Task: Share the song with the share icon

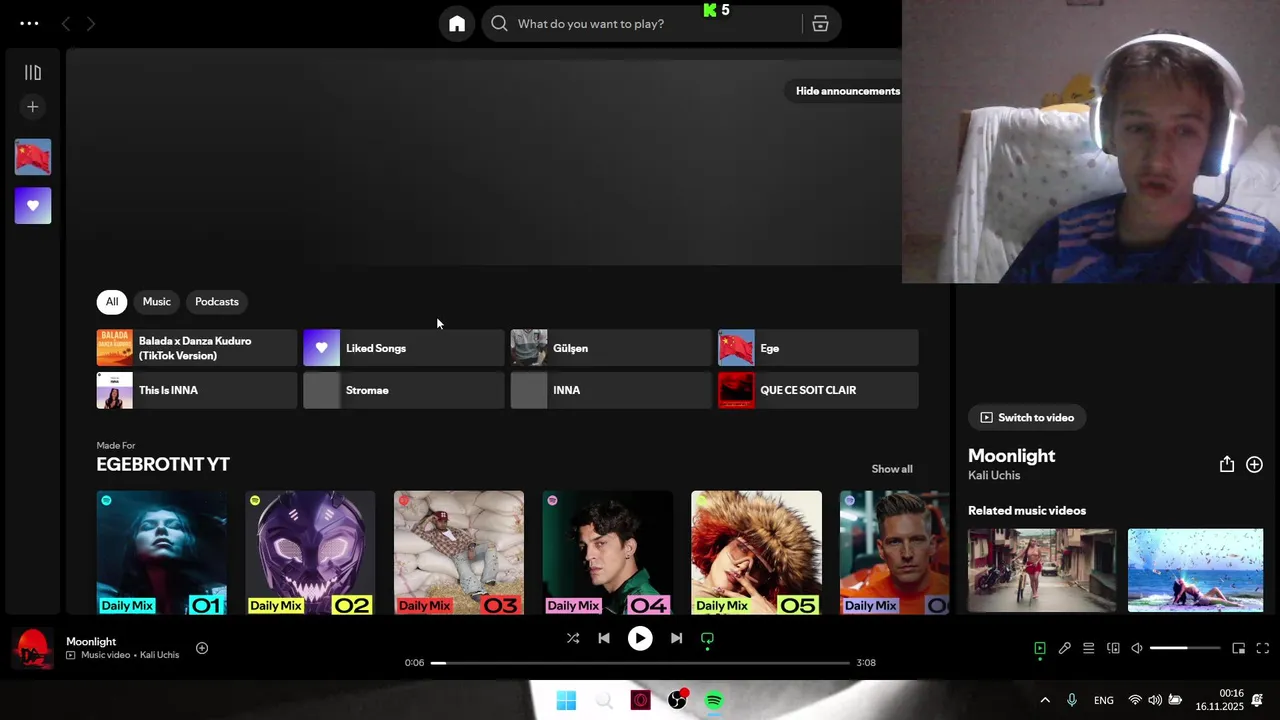Action: pos(1227,464)
